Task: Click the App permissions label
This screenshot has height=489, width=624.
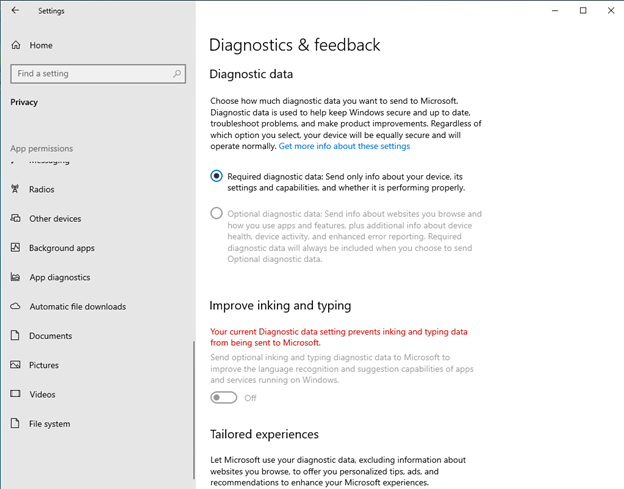Action: pyautogui.click(x=42, y=148)
